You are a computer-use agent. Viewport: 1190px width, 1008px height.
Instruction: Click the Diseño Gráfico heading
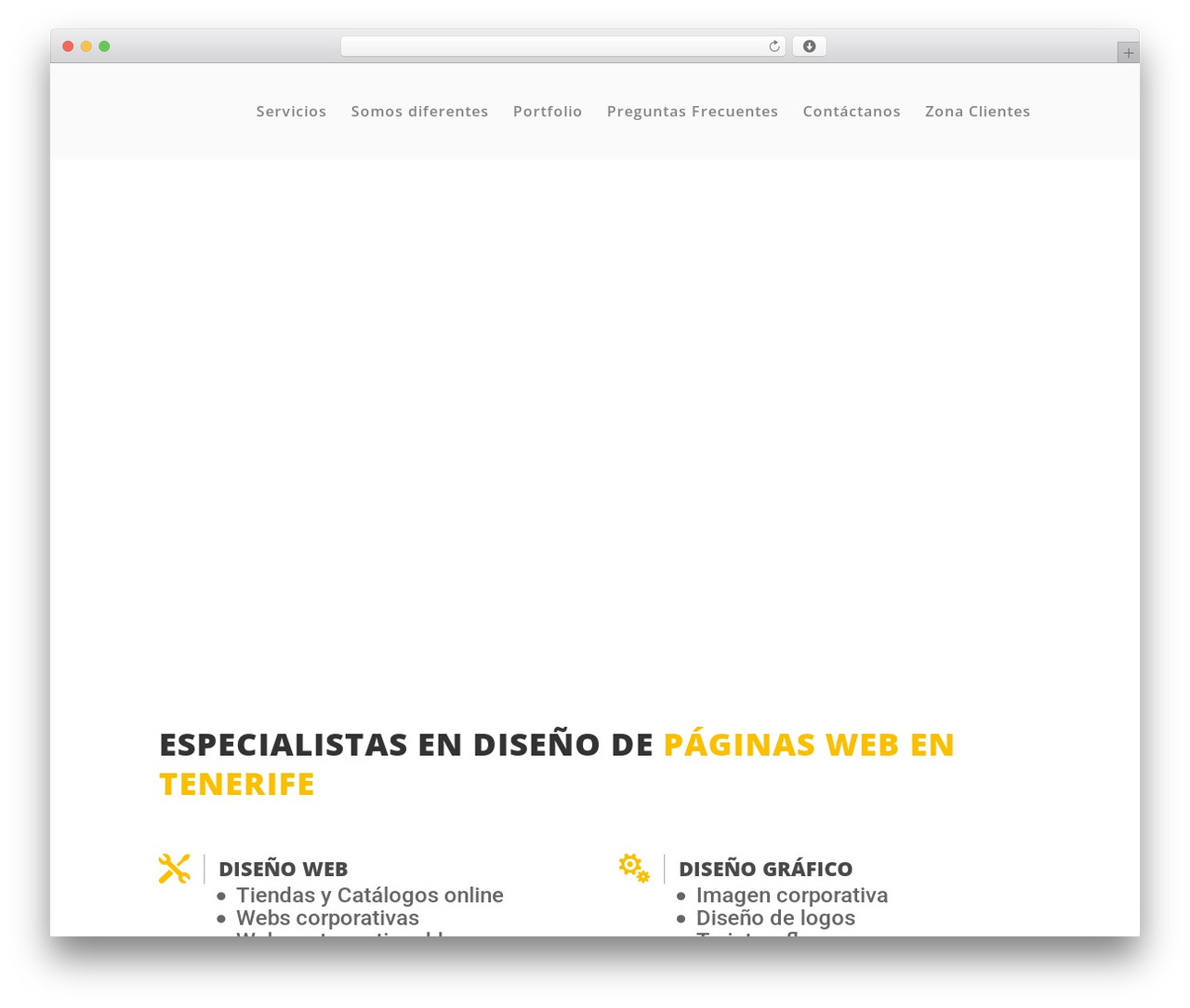(x=765, y=869)
